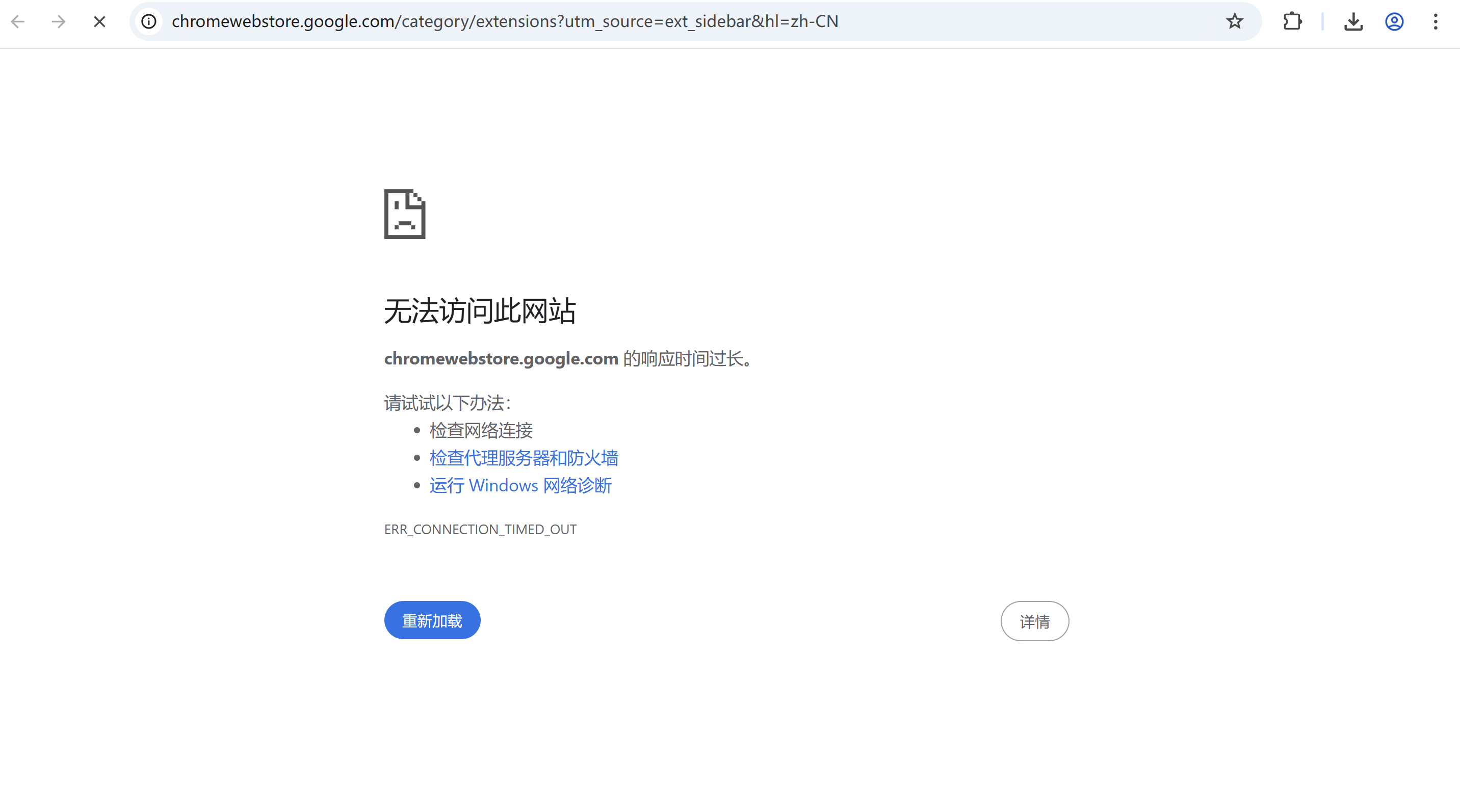Click the ERR_CONNECTION_TIMED_OUT error code

480,529
